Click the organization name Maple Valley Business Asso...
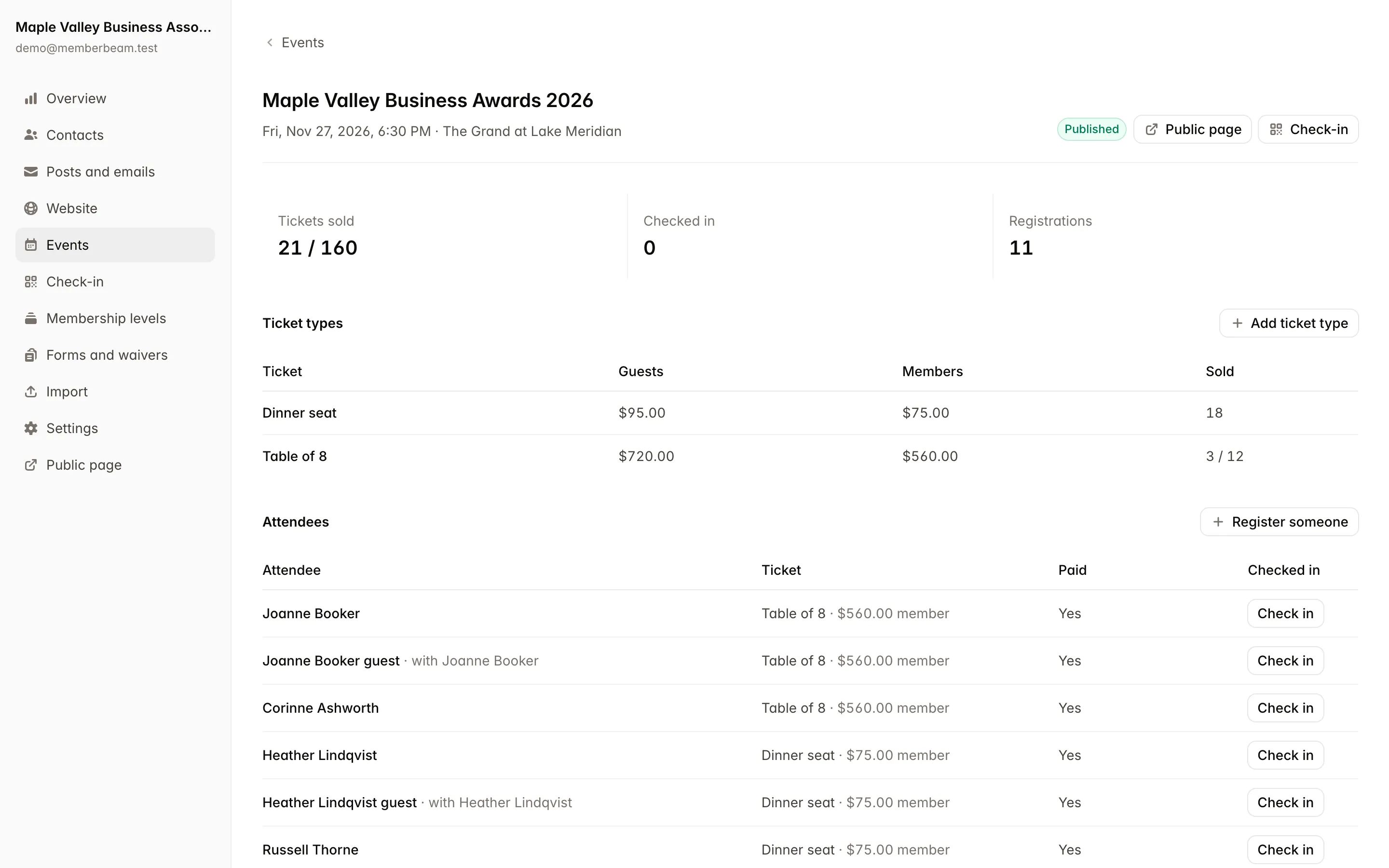The width and height of the screenshot is (1389, 868). coord(113,27)
